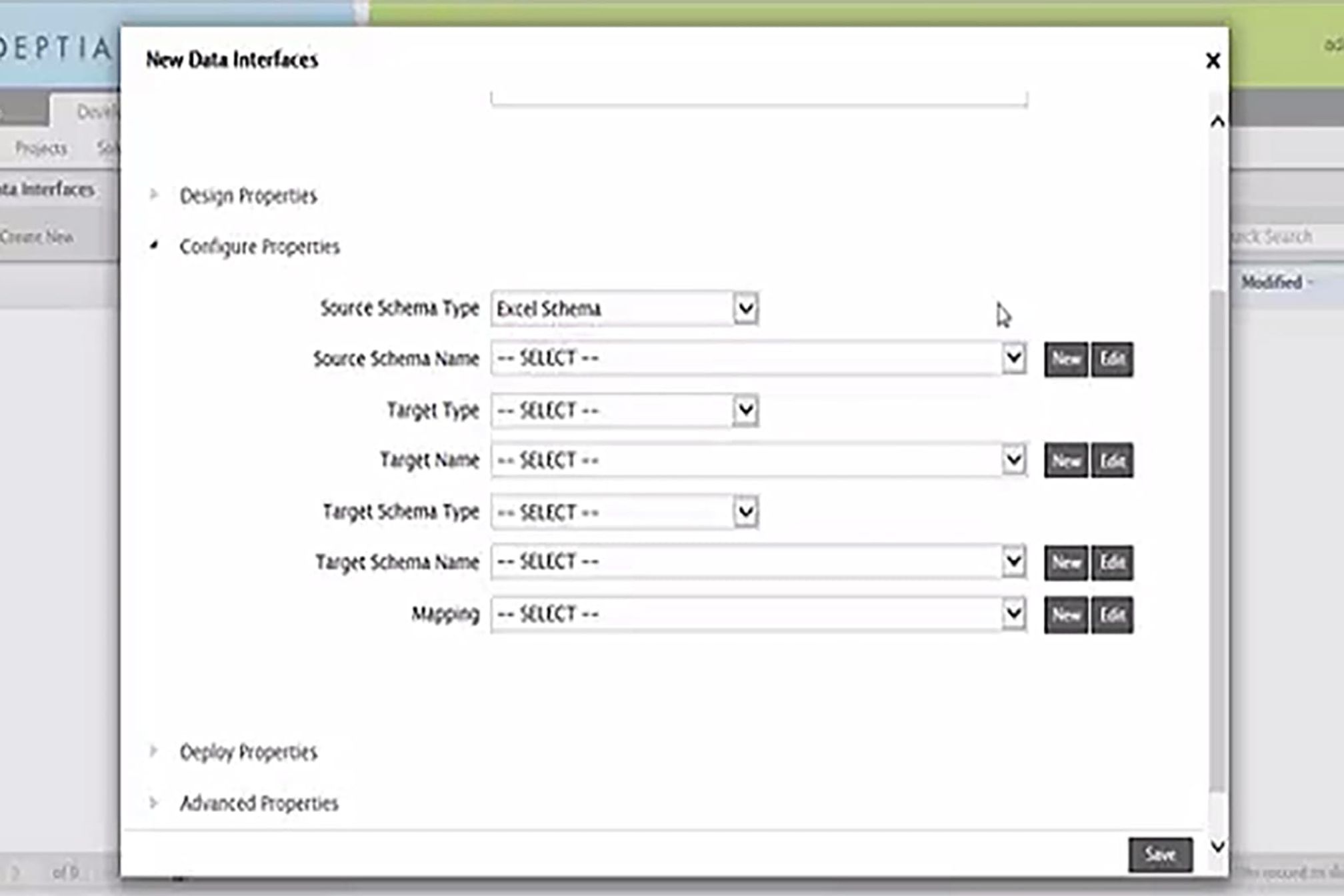Click New next to Source Schema Name

coord(1065,360)
